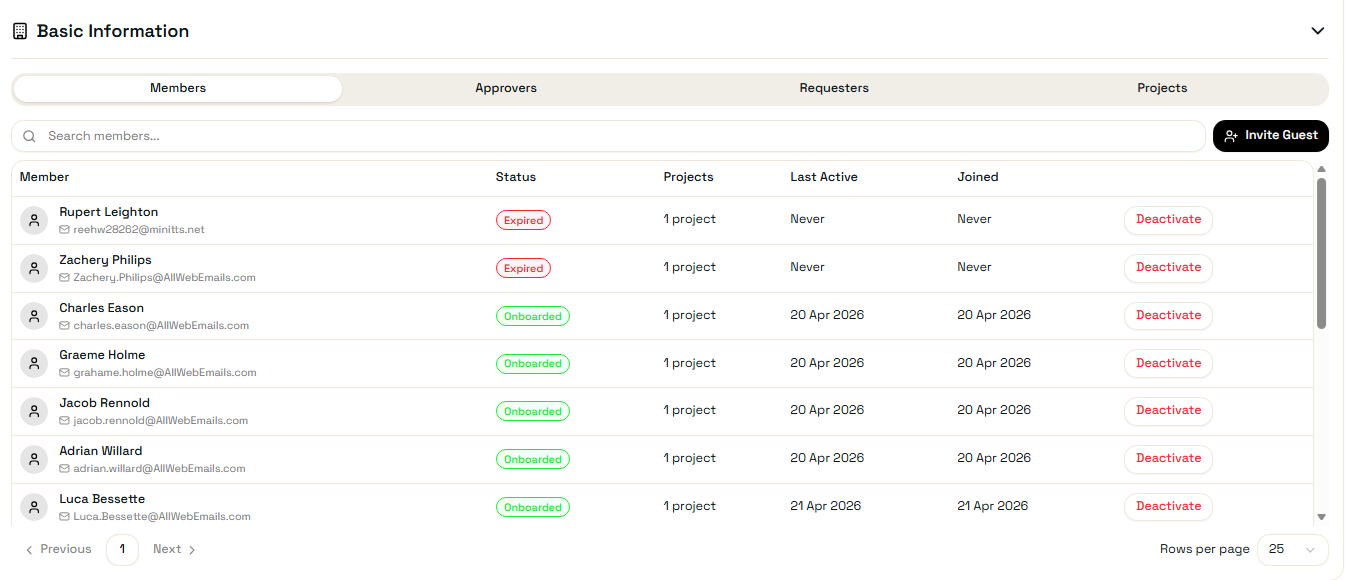1349x580 pixels.
Task: Open the Approvers tab
Action: [506, 88]
